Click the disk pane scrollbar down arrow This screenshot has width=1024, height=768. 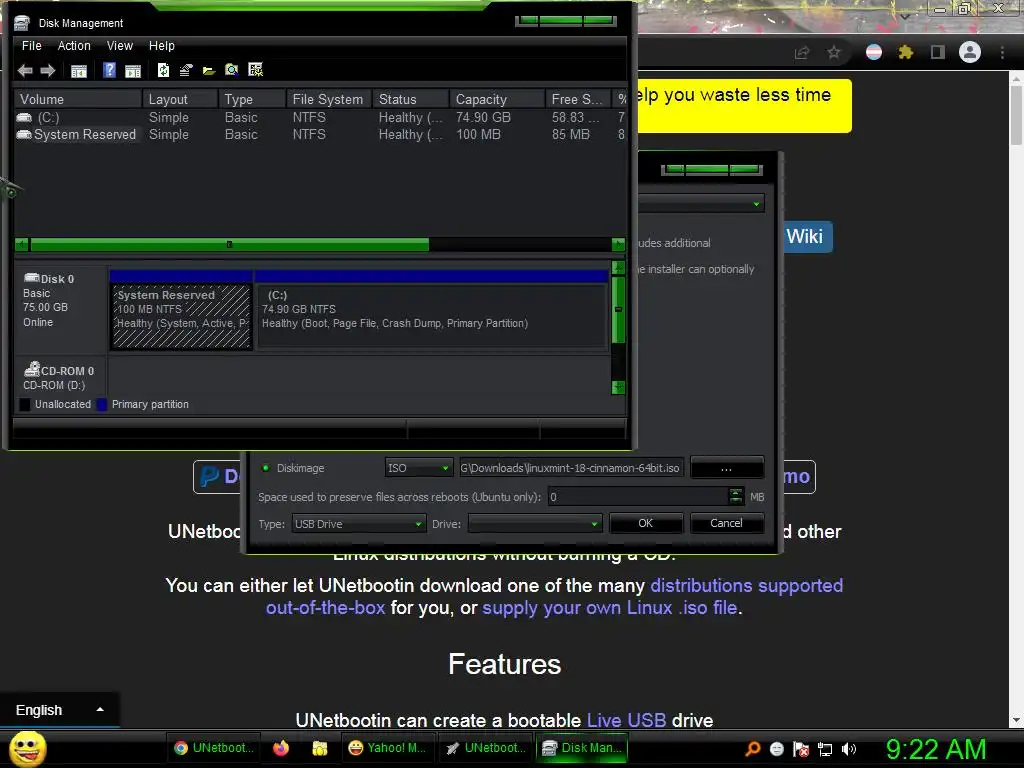click(x=618, y=387)
